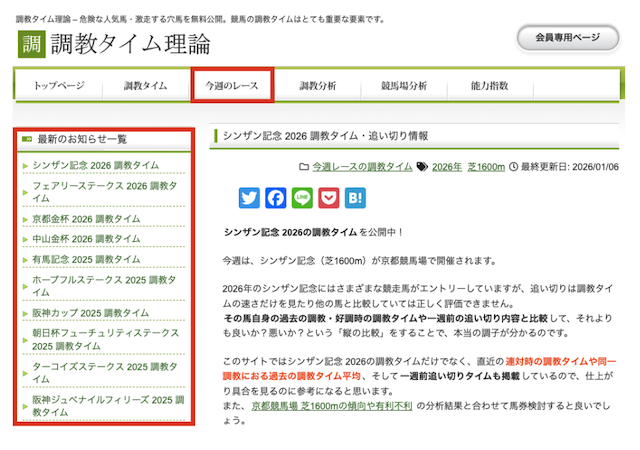The image size is (640, 450).
Task: Open 中山金杯 2026 調教タイム link
Action: tap(86, 239)
